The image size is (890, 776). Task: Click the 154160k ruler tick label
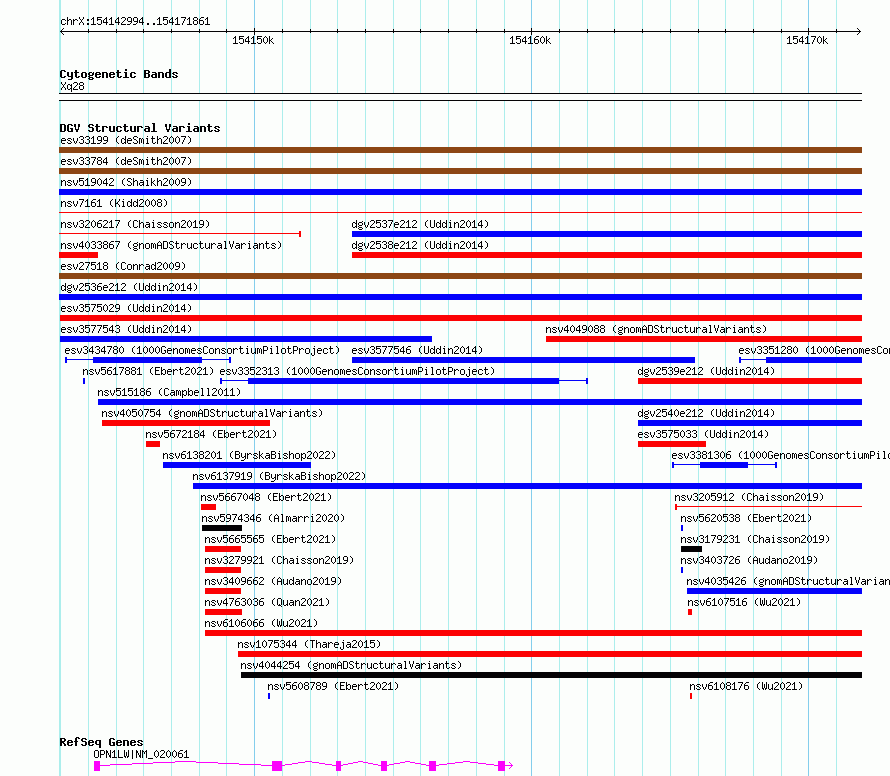click(x=530, y=40)
